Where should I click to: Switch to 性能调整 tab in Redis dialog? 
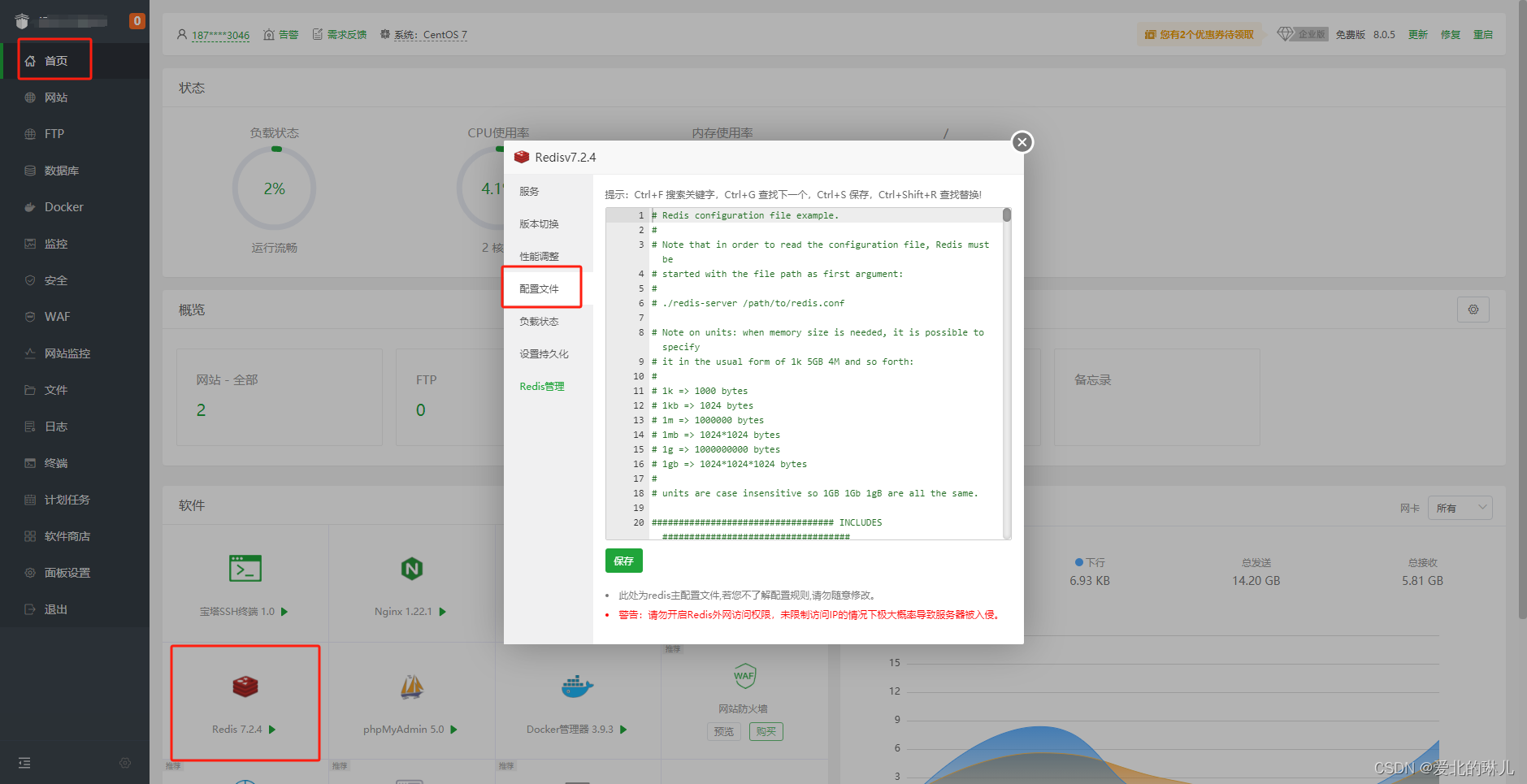549,257
